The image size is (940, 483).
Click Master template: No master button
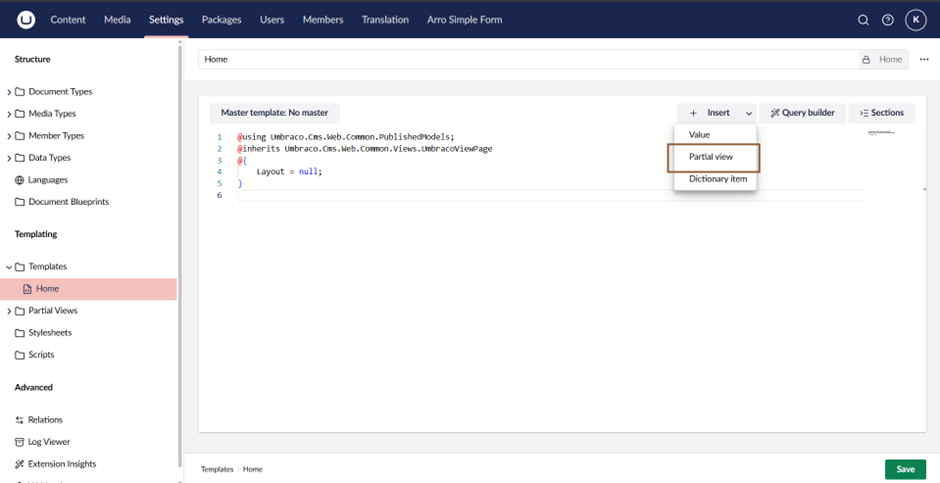point(275,113)
